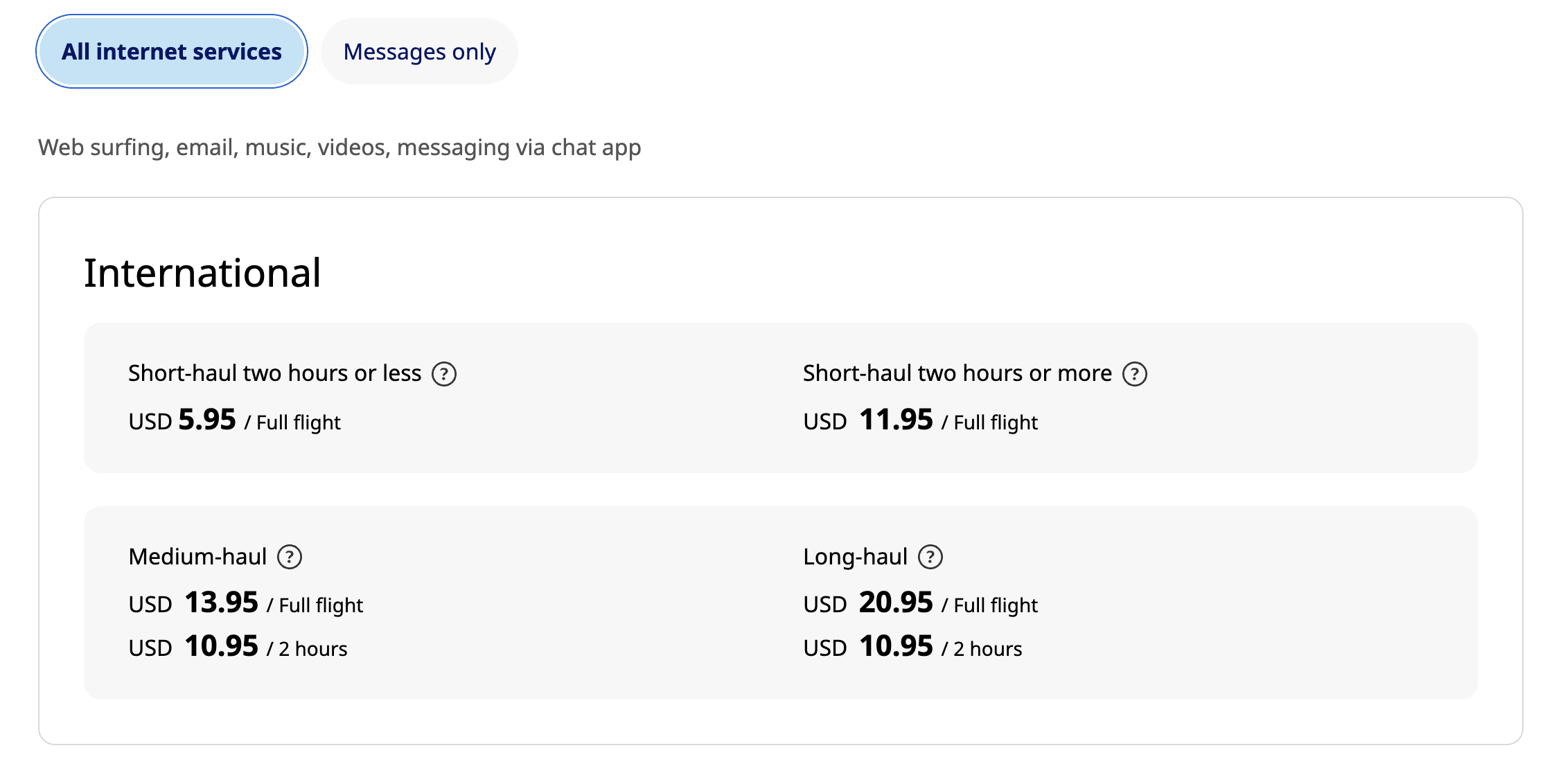Select the USD 5.95 price amount
The height and width of the screenshot is (784, 1545).
tap(207, 420)
